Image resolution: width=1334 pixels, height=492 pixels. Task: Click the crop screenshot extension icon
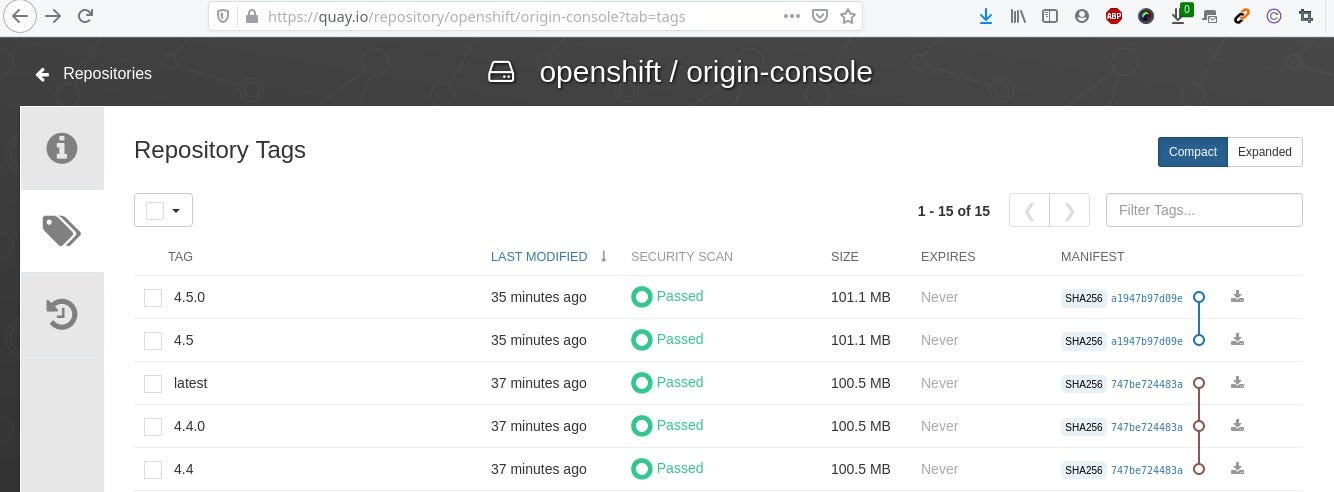[1305, 16]
